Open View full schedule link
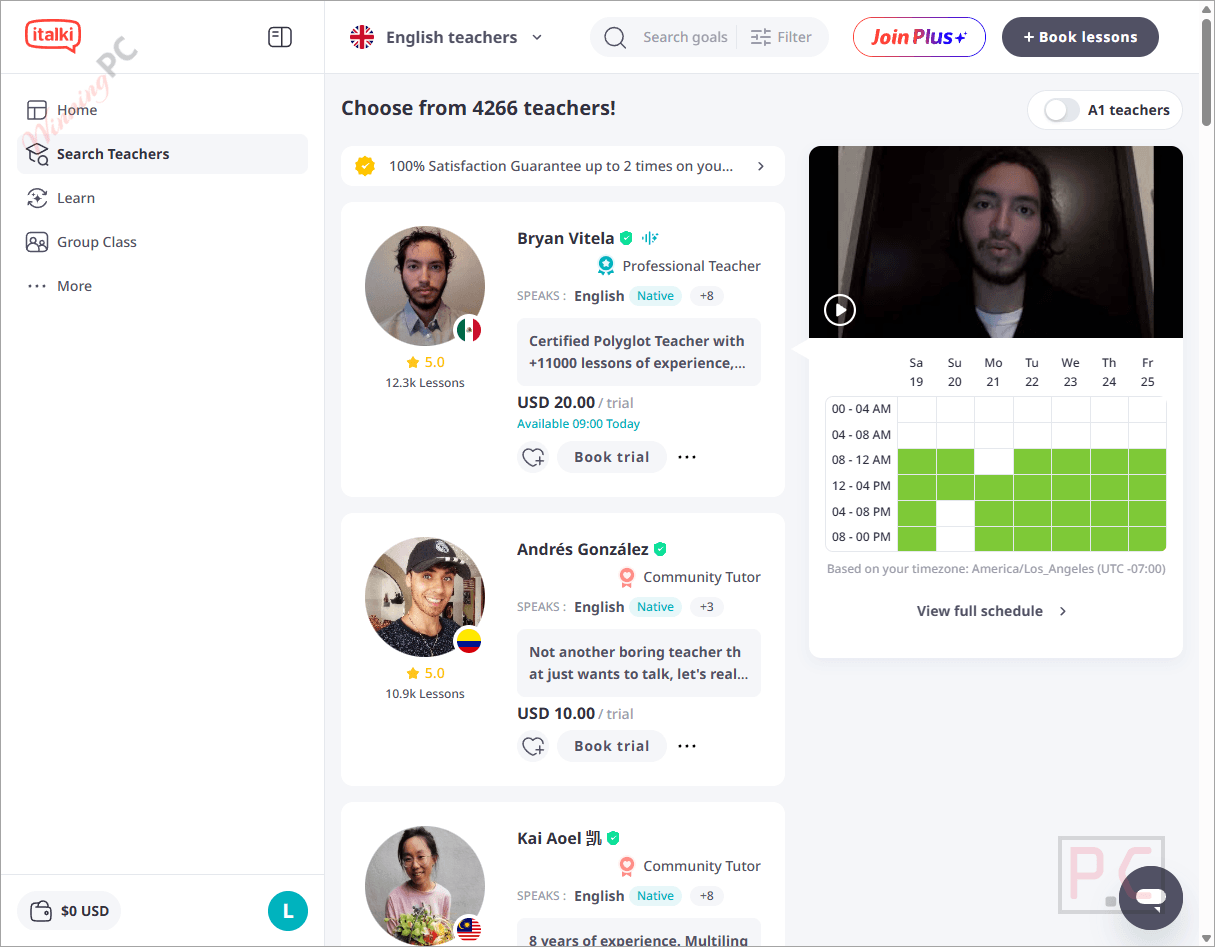 point(992,611)
